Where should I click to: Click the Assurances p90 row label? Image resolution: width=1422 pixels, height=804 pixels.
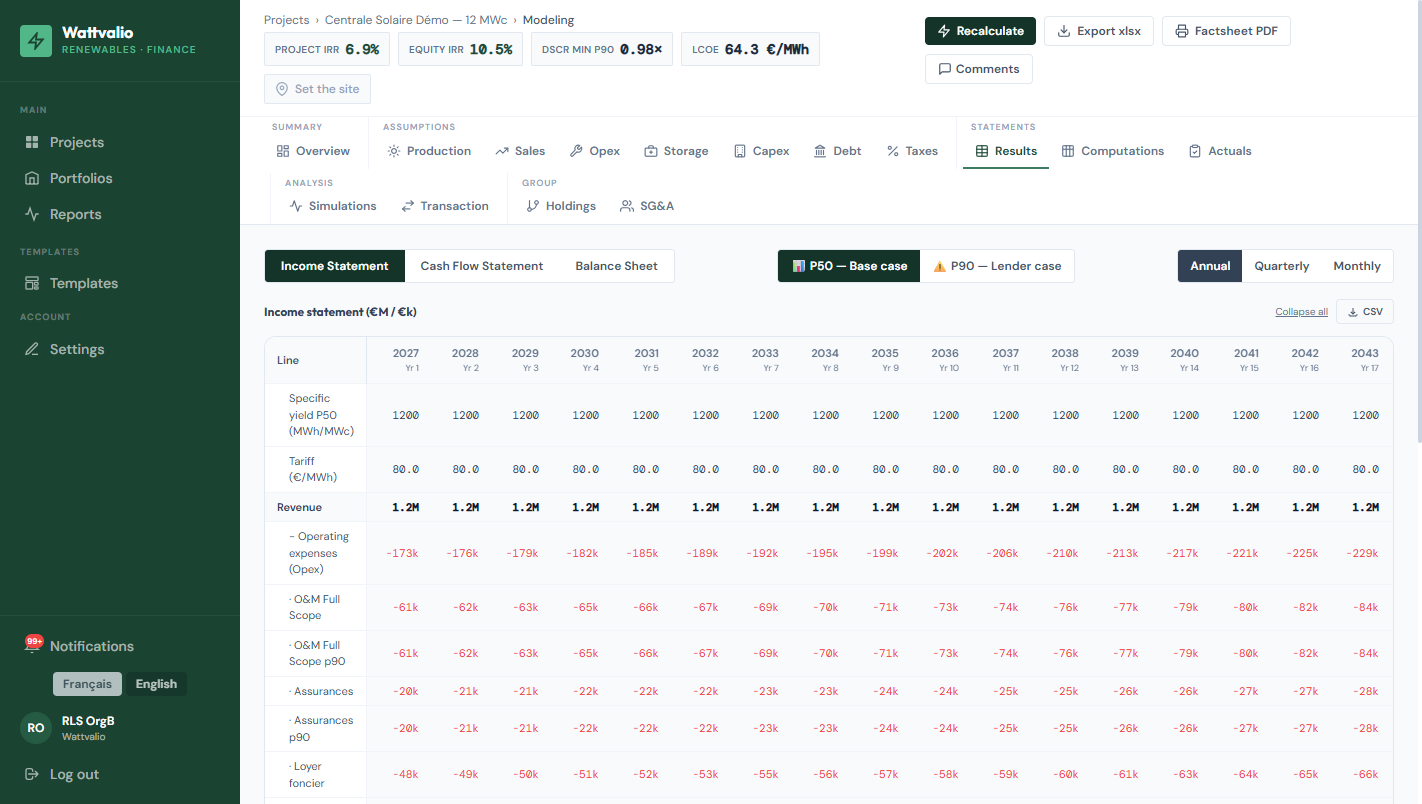coord(321,728)
